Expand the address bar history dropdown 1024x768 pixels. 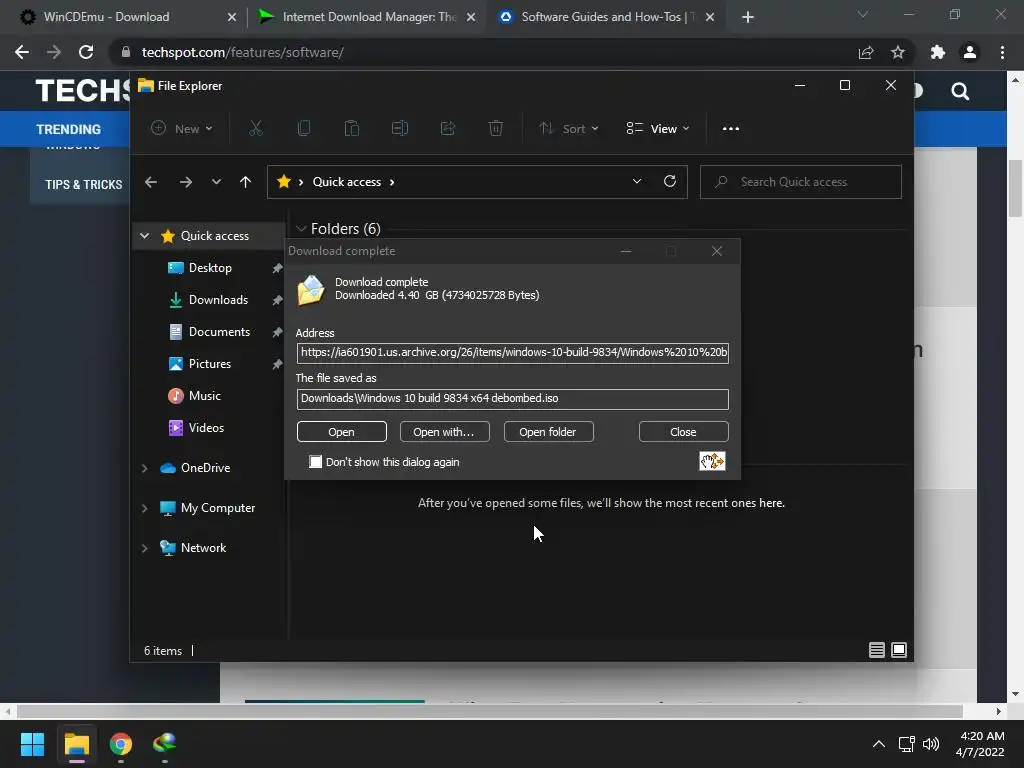637,182
